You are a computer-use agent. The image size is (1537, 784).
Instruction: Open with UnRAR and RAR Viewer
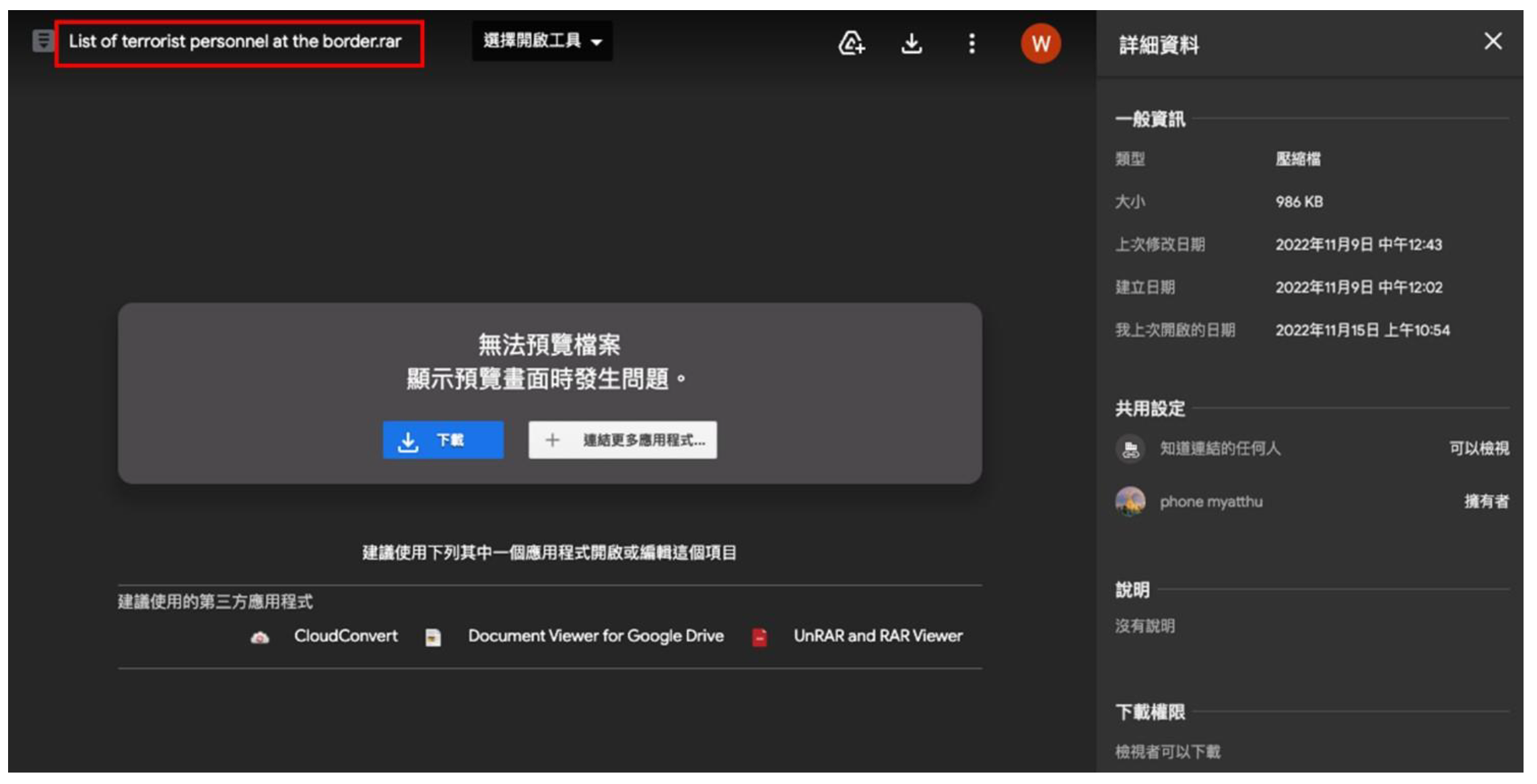coord(877,636)
